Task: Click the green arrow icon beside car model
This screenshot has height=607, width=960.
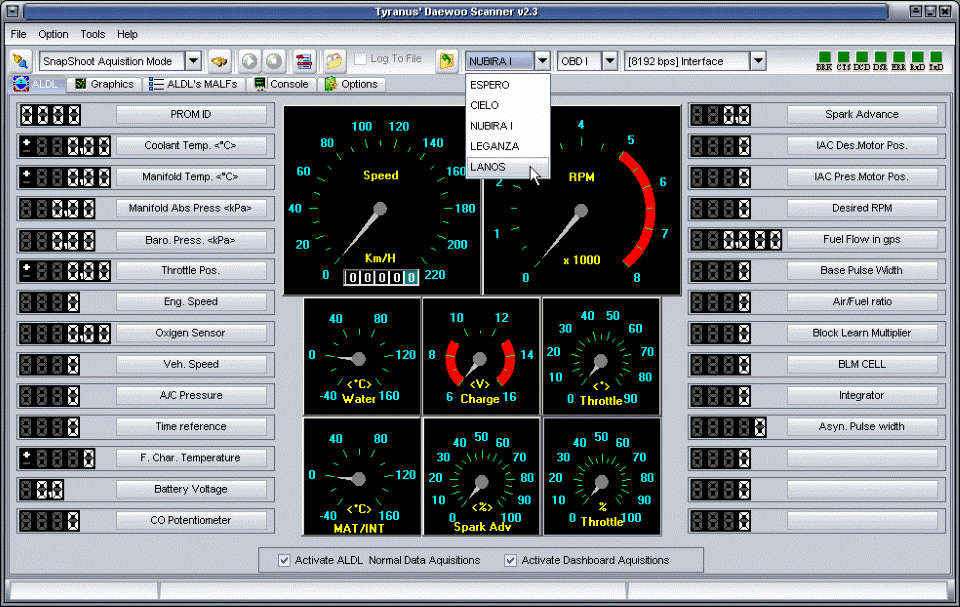Action: (x=446, y=61)
